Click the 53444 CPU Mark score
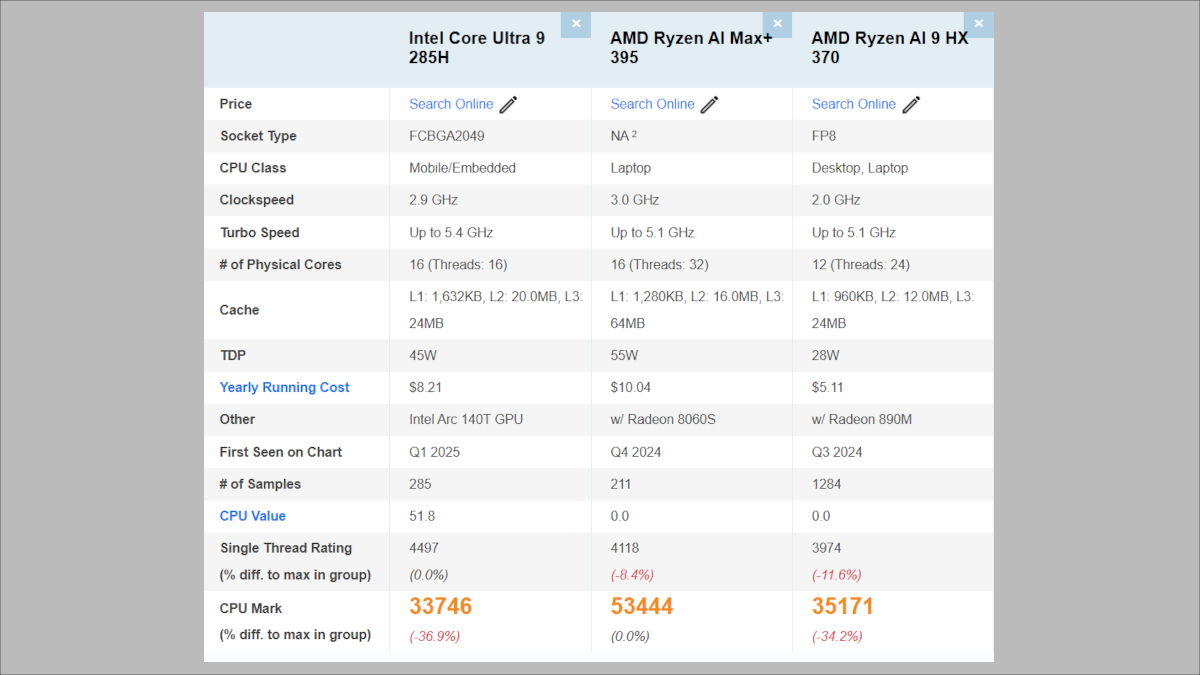This screenshot has height=675, width=1200. point(643,605)
